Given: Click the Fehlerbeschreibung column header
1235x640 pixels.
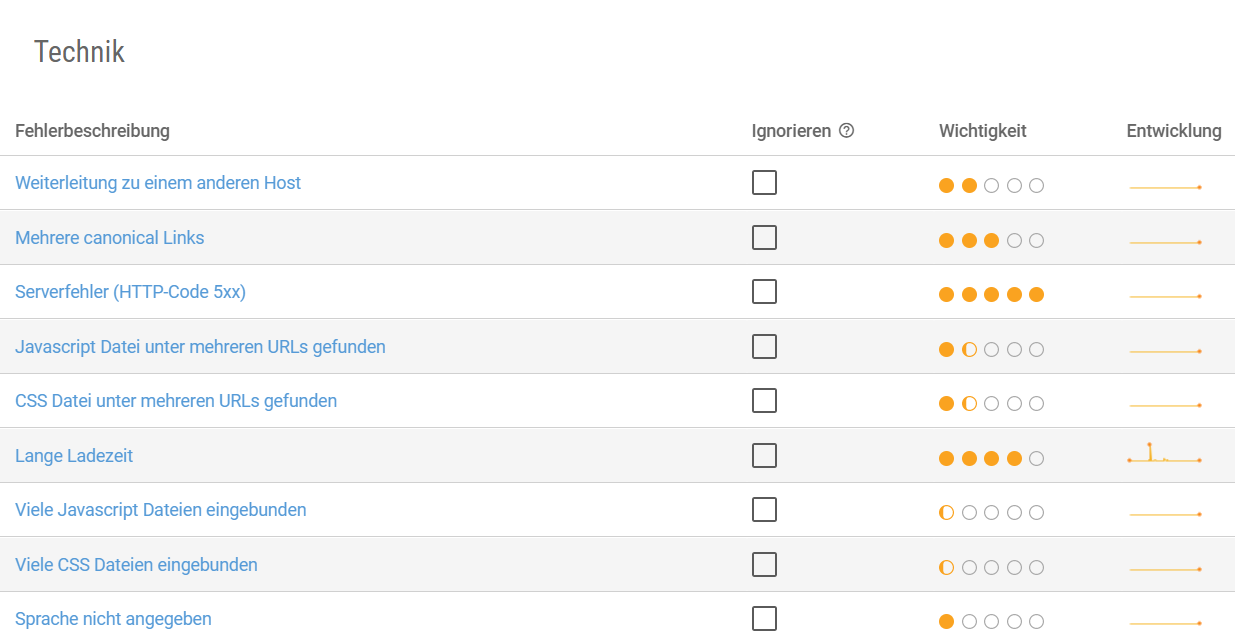Looking at the screenshot, I should click(92, 131).
